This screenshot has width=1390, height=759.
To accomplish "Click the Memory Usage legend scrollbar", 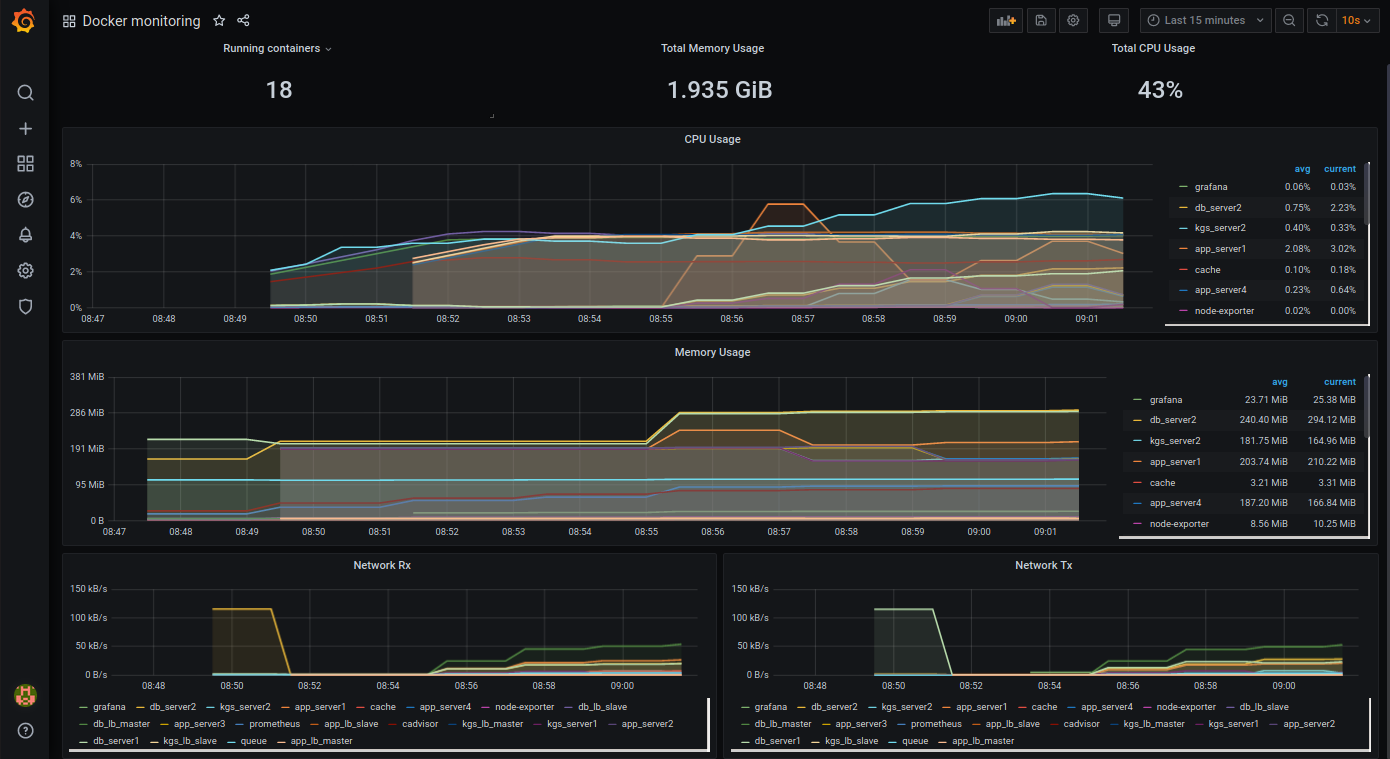I will 1367,407.
